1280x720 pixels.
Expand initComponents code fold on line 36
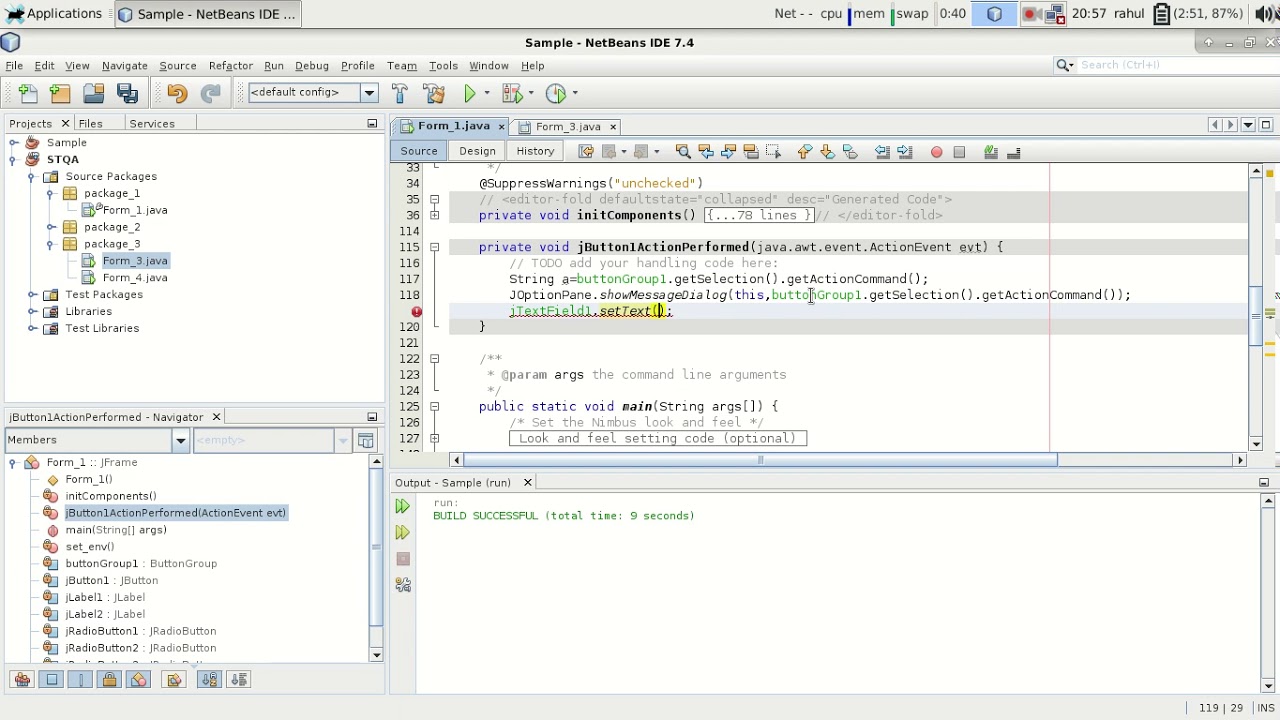coord(434,215)
